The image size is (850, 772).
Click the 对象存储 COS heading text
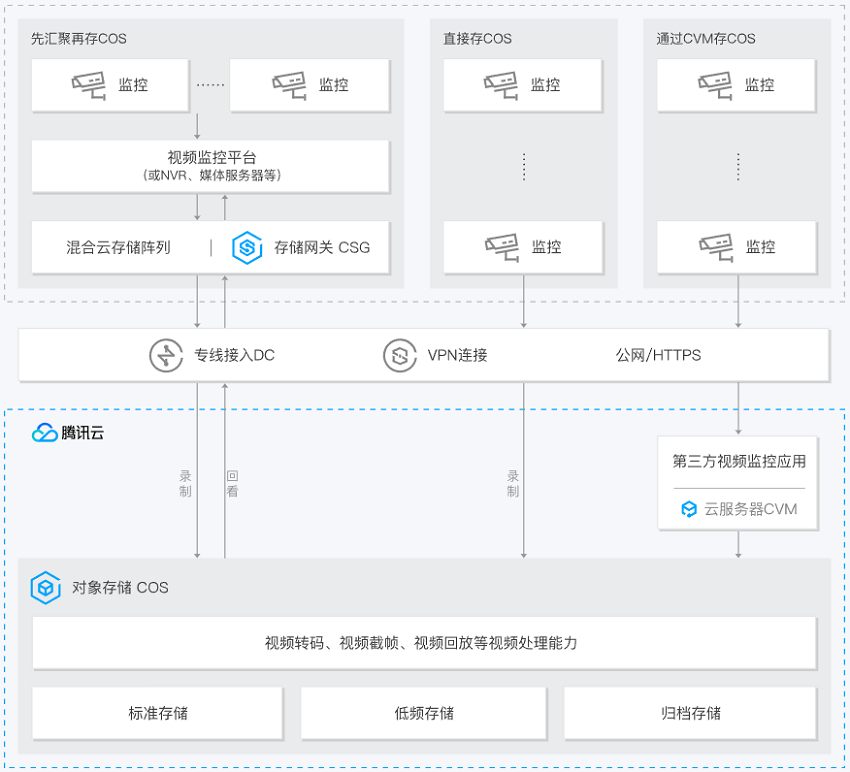pyautogui.click(x=120, y=588)
